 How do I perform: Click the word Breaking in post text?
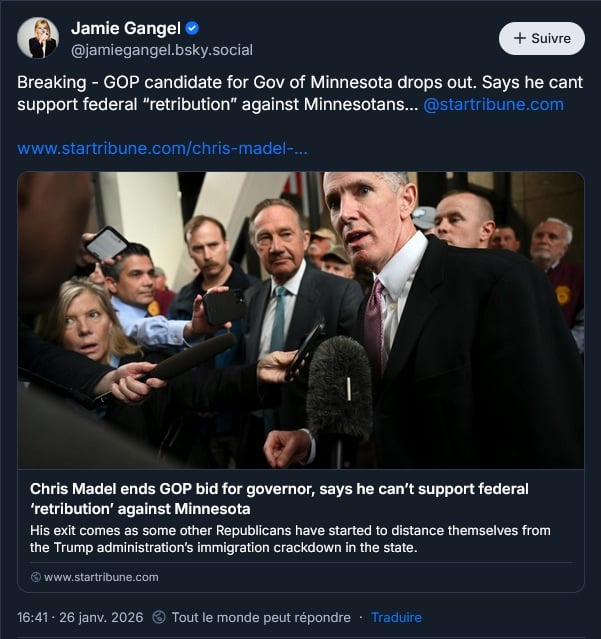pos(52,82)
